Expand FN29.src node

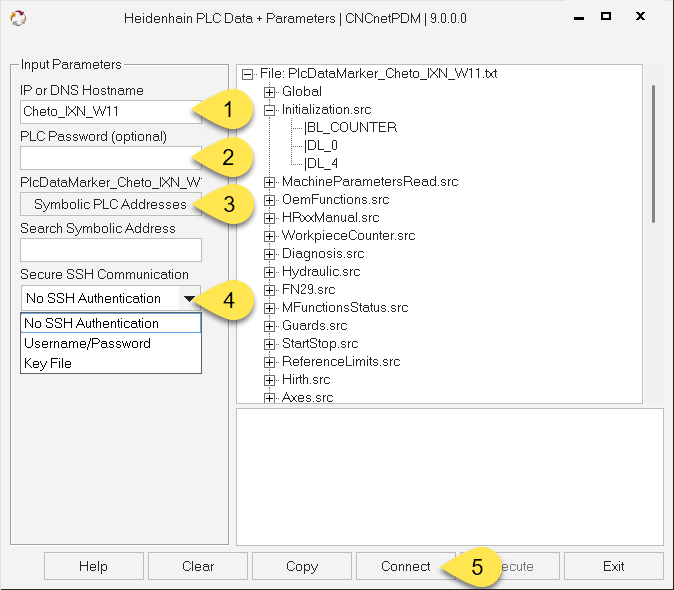tap(269, 290)
